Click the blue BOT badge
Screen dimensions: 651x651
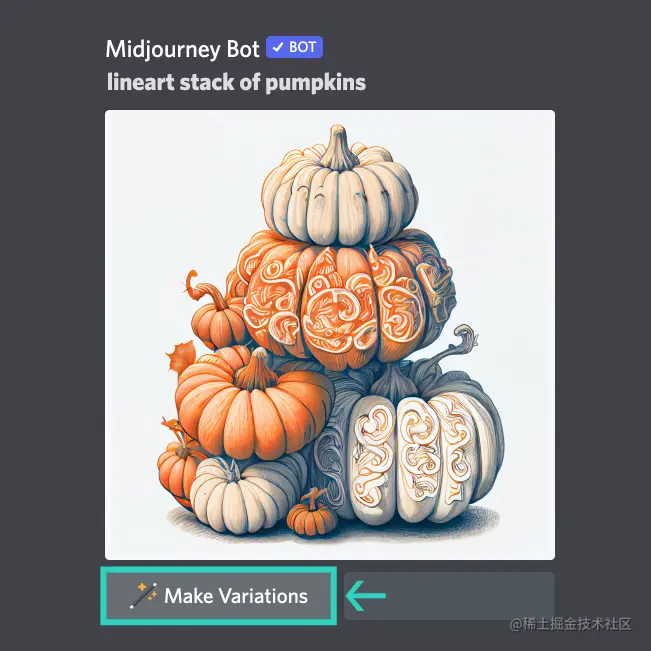pyautogui.click(x=294, y=47)
